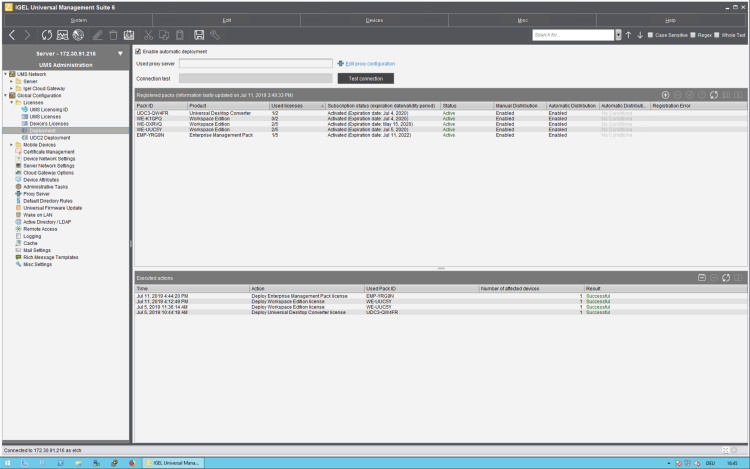Tick the Regex search option

pos(692,35)
